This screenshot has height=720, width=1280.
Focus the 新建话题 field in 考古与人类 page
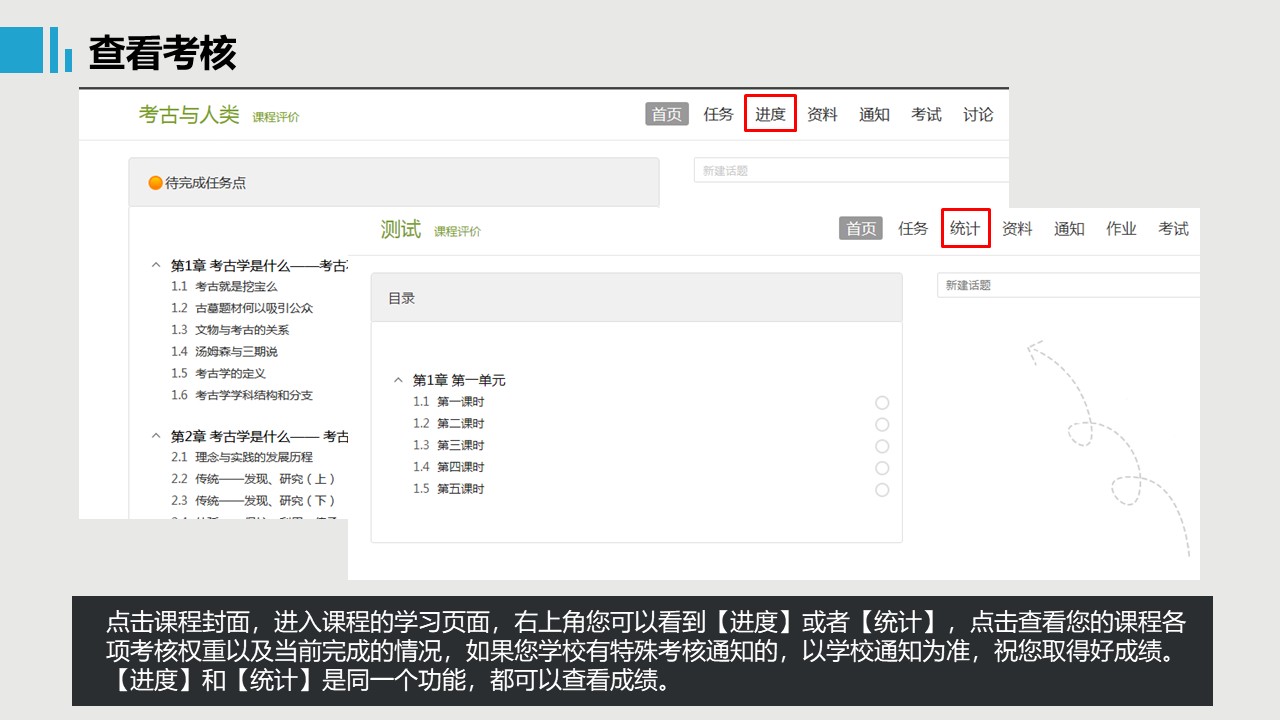coord(851,171)
